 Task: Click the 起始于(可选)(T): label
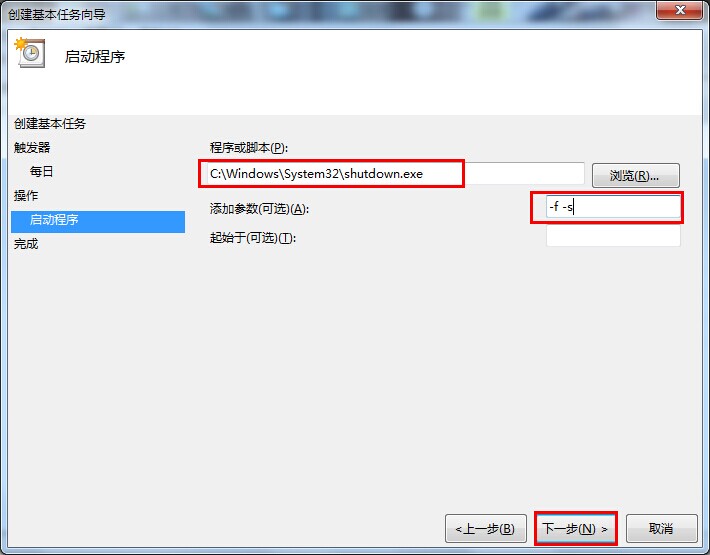pyautogui.click(x=253, y=238)
